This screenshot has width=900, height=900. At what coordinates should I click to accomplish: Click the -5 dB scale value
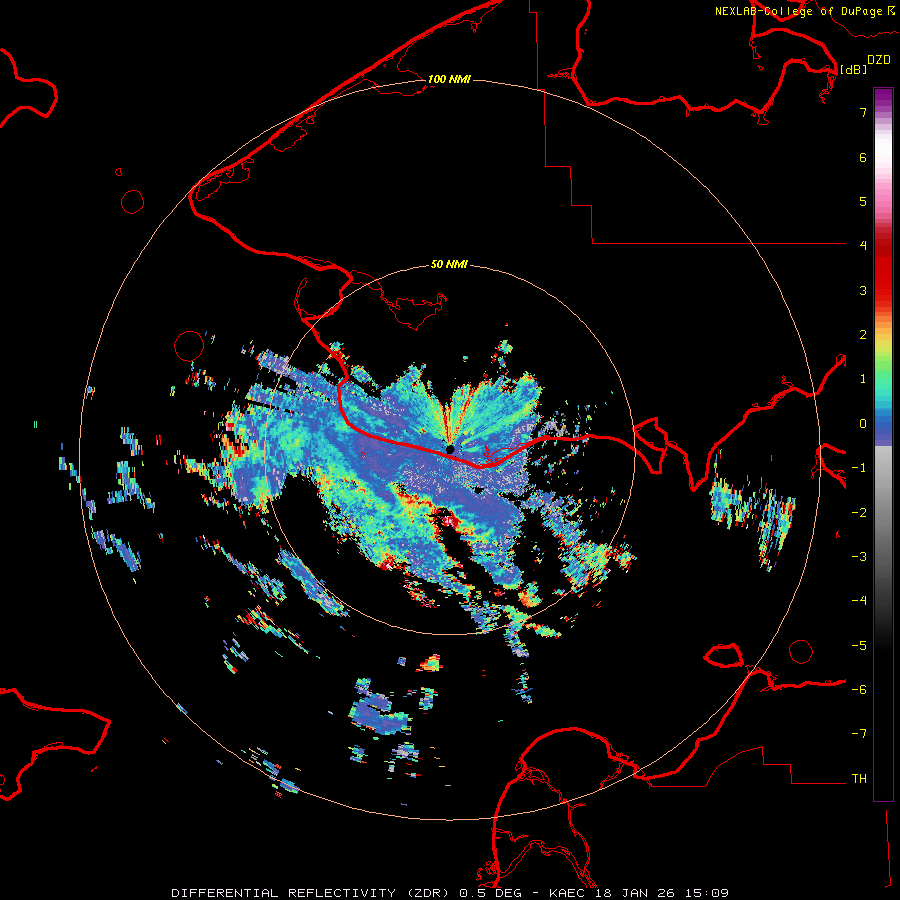coord(859,646)
